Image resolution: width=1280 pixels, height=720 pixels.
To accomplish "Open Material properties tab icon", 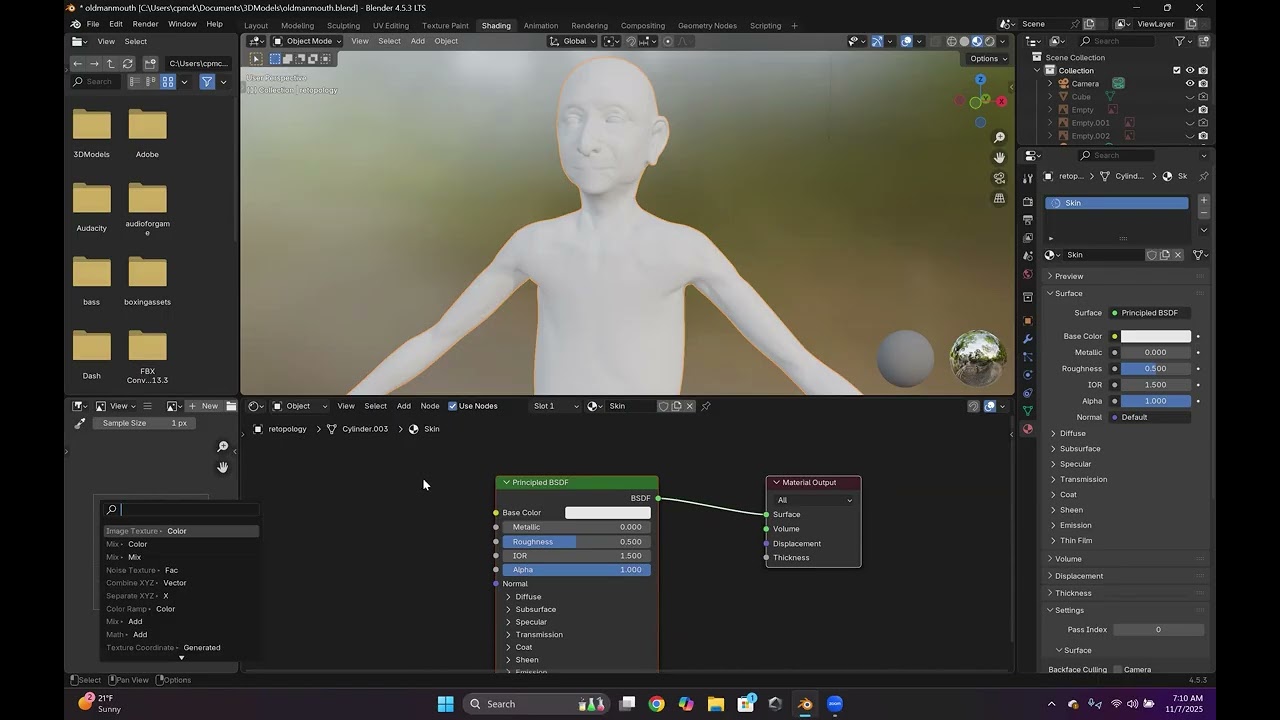I will tap(1028, 429).
